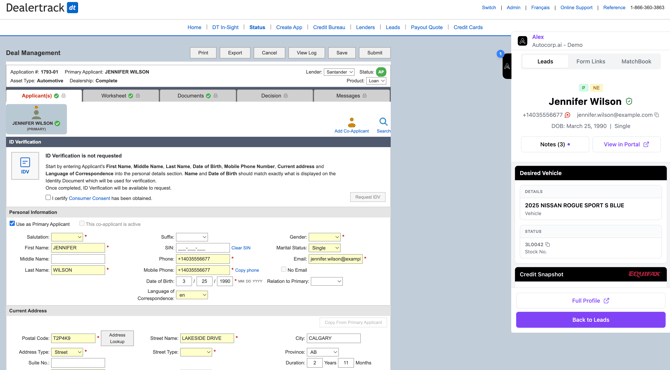The image size is (670, 370).
Task: Switch to the Messages tab
Action: click(352, 96)
